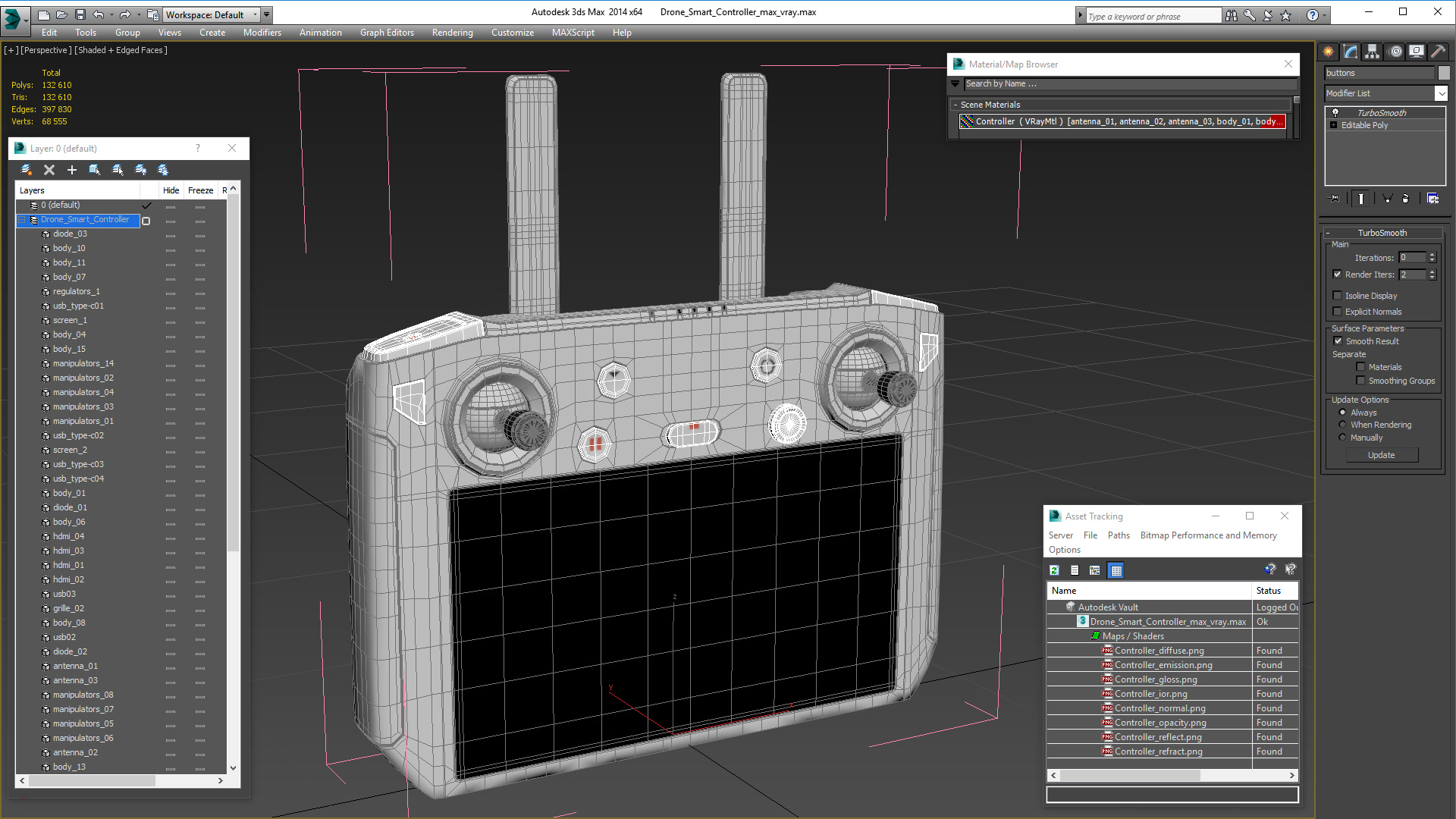The image size is (1456, 819).
Task: Open Material/Map Browser options arrow
Action: point(955,84)
